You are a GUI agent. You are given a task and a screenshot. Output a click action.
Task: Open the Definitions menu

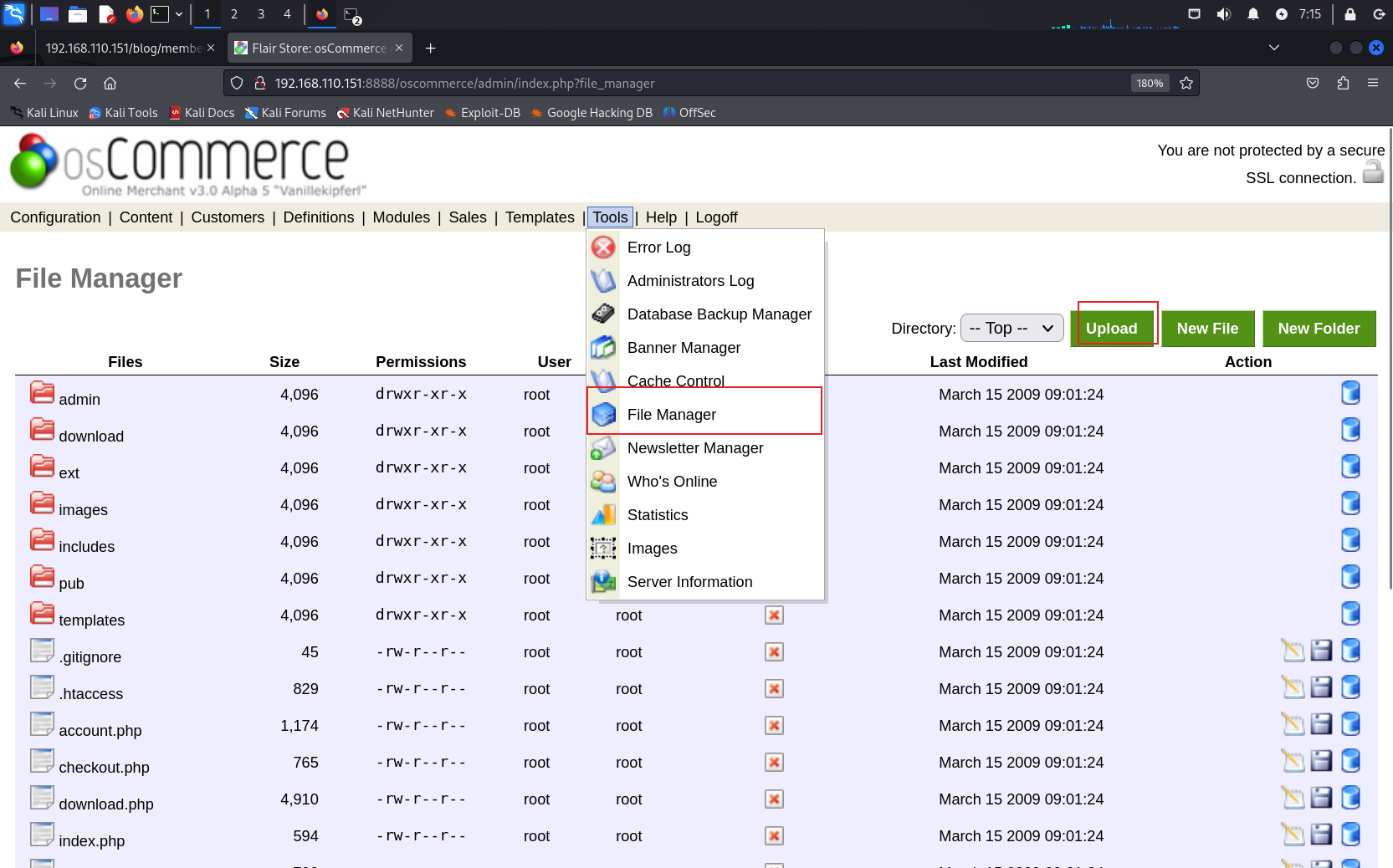click(319, 217)
